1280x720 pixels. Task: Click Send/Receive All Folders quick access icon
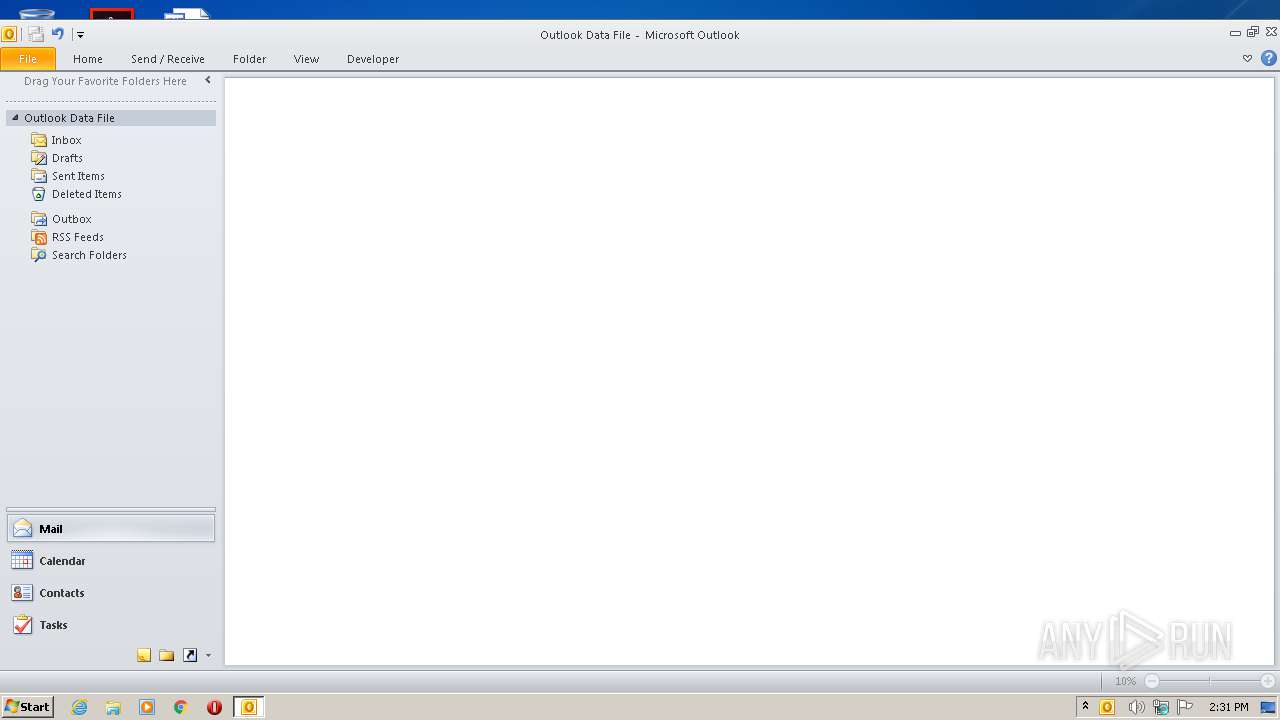pyautogui.click(x=36, y=34)
